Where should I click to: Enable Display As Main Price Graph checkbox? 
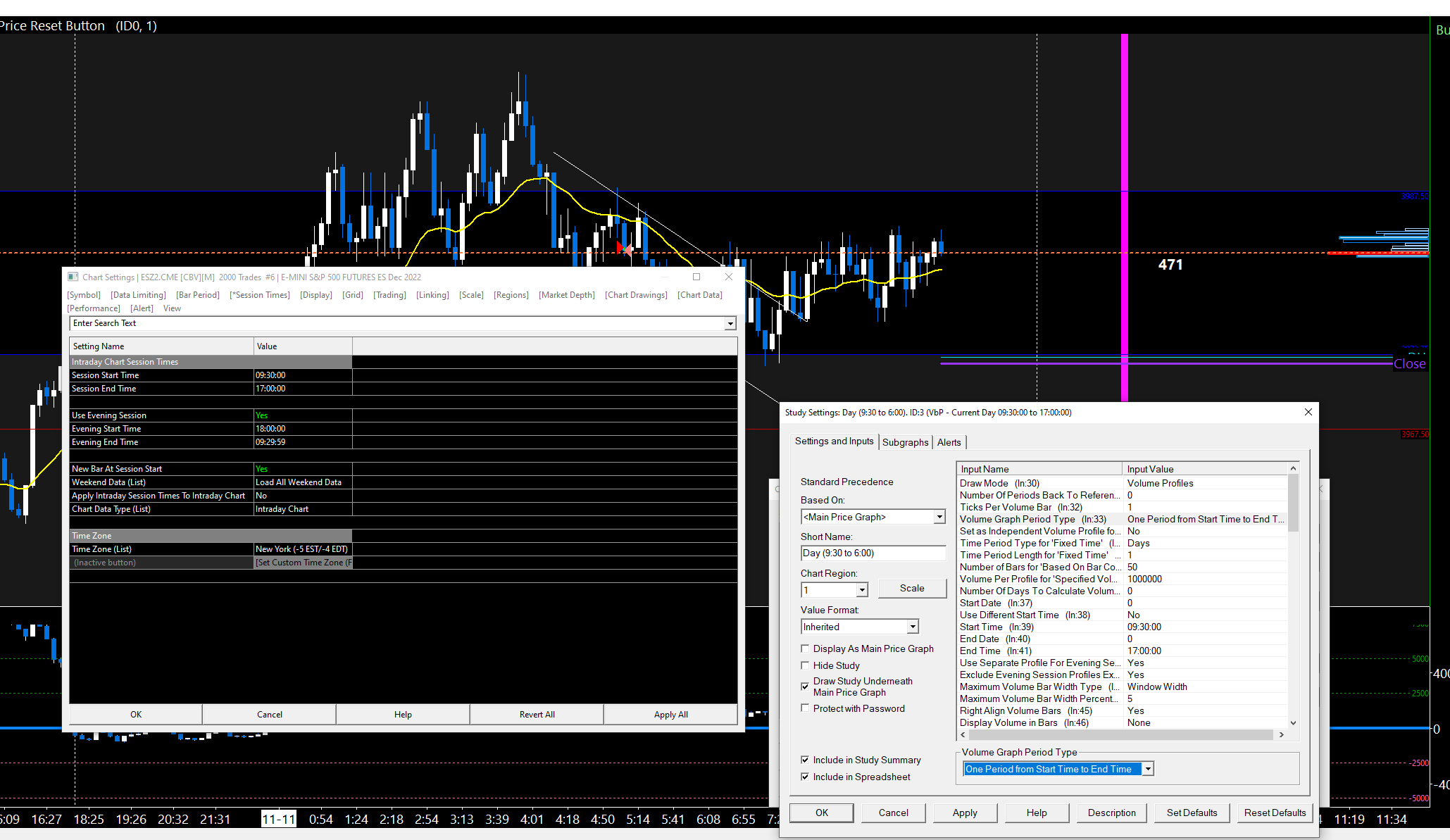805,648
